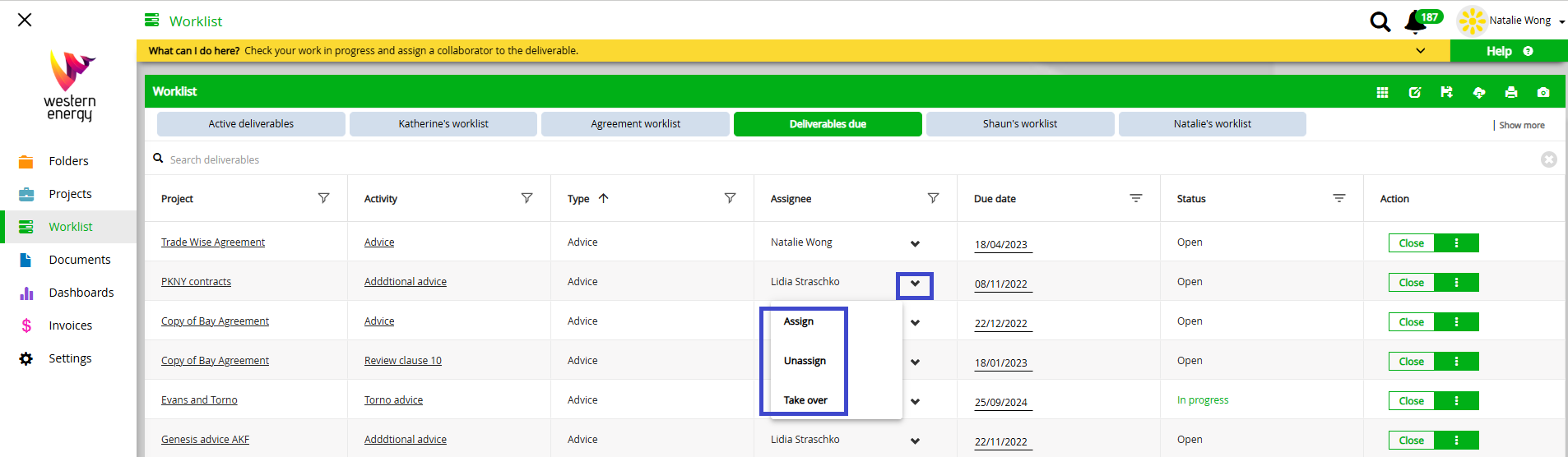Open the global search magnifier
This screenshot has width=1568, height=457.
1380,21
